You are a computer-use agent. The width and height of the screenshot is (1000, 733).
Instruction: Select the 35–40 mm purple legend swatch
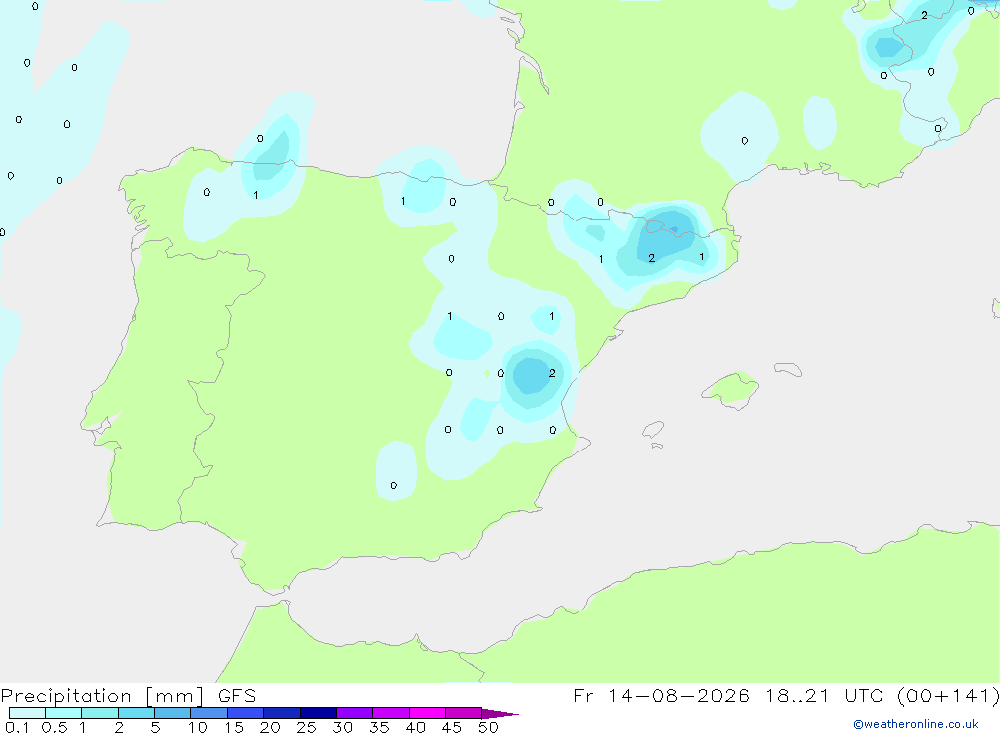[391, 713]
